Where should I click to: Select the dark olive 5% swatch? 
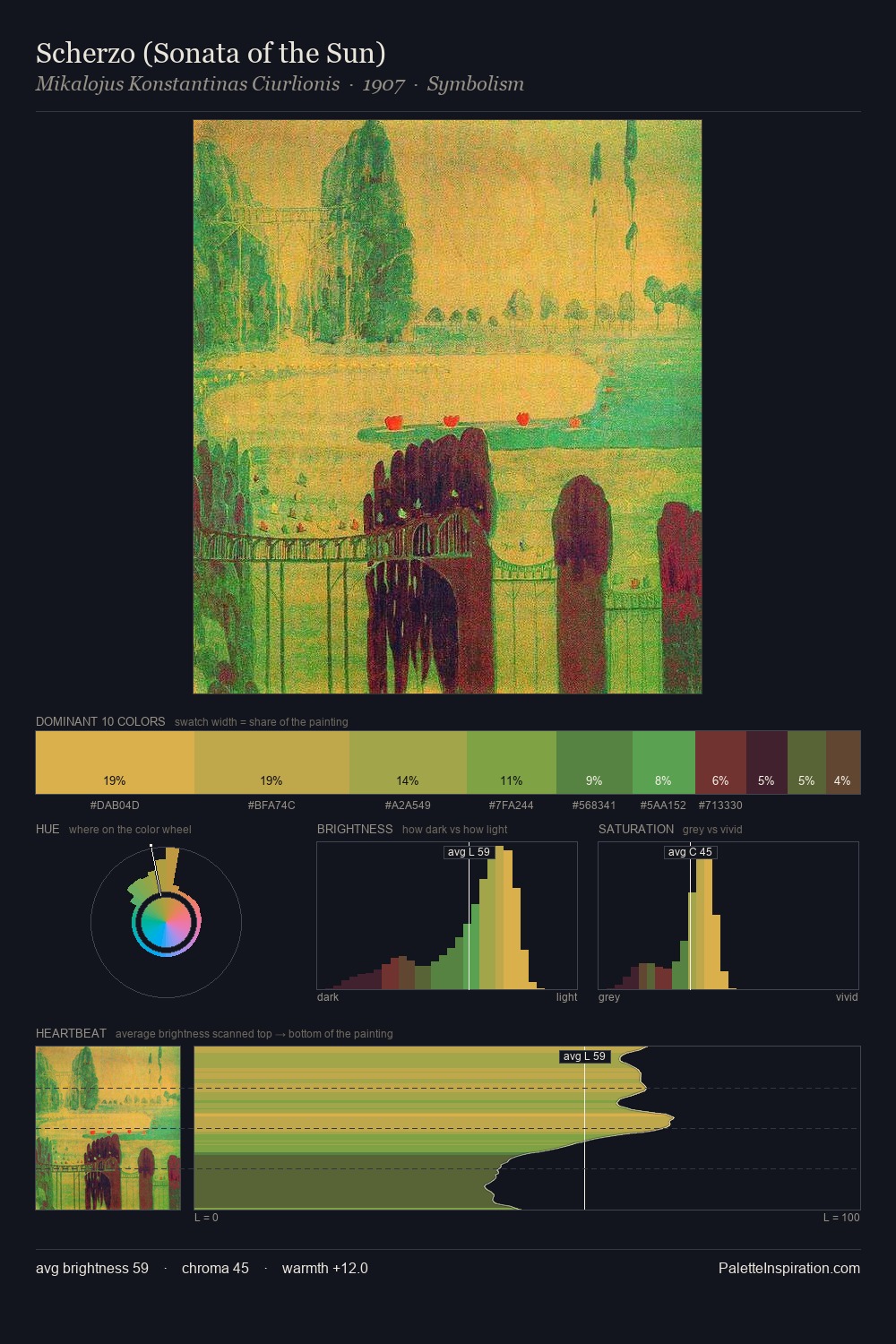806,762
